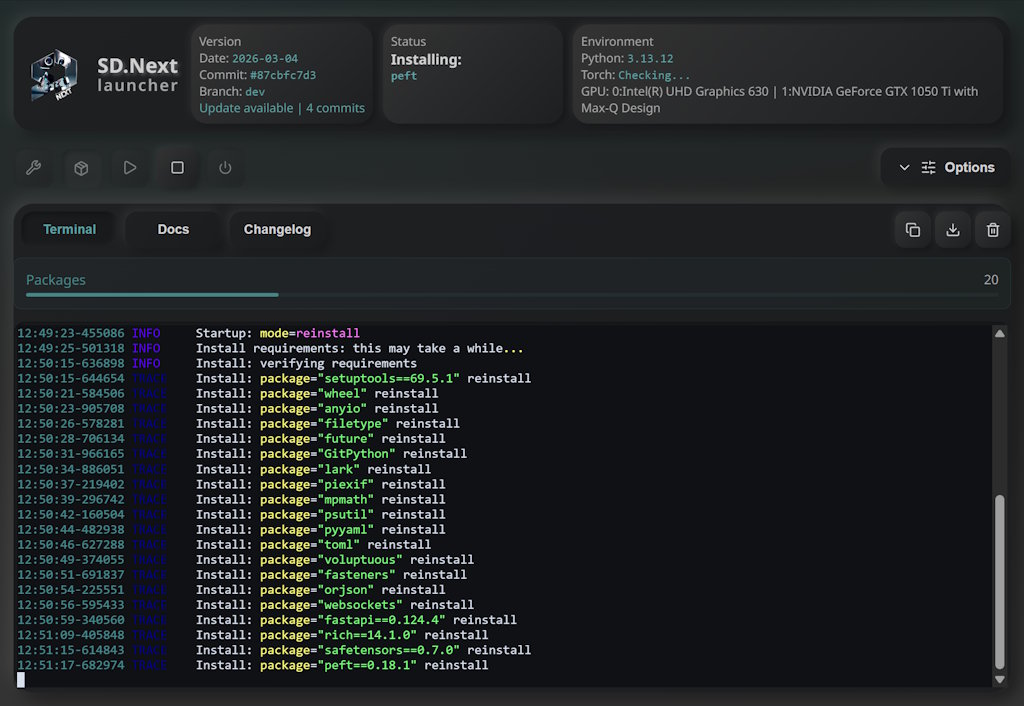Screen dimensions: 1024x706
Task: Click the voluptuous reinstall log line
Action: tap(246, 559)
